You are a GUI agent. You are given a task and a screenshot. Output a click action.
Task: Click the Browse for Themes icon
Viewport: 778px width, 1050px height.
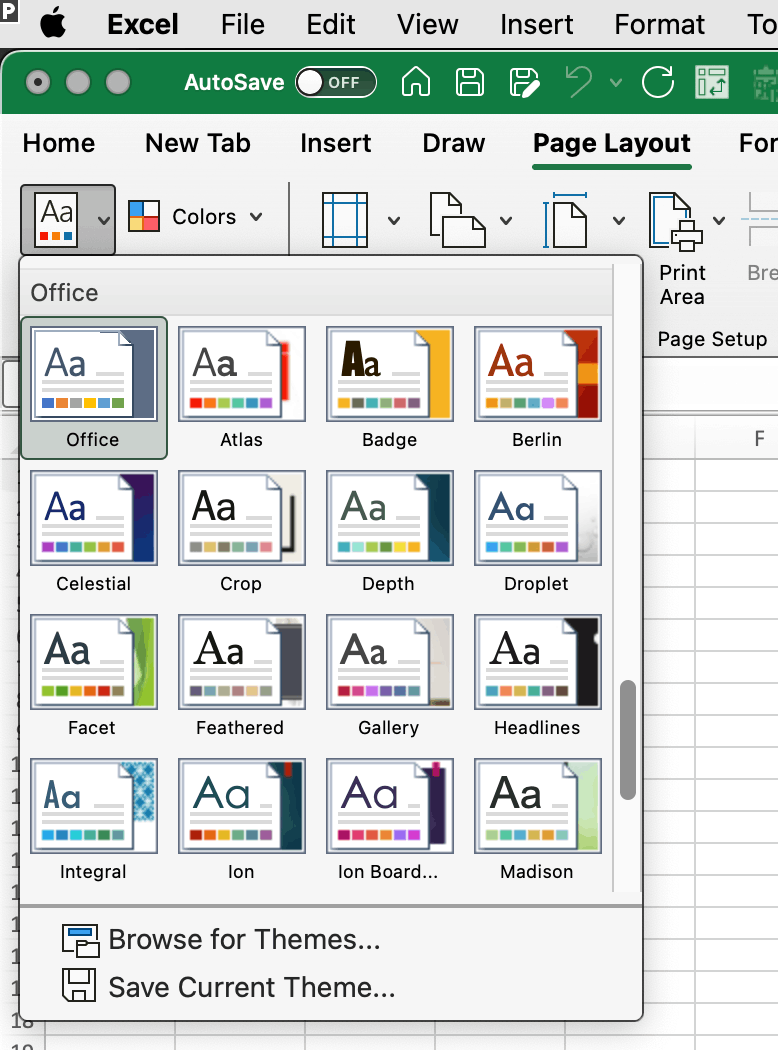tap(80, 940)
